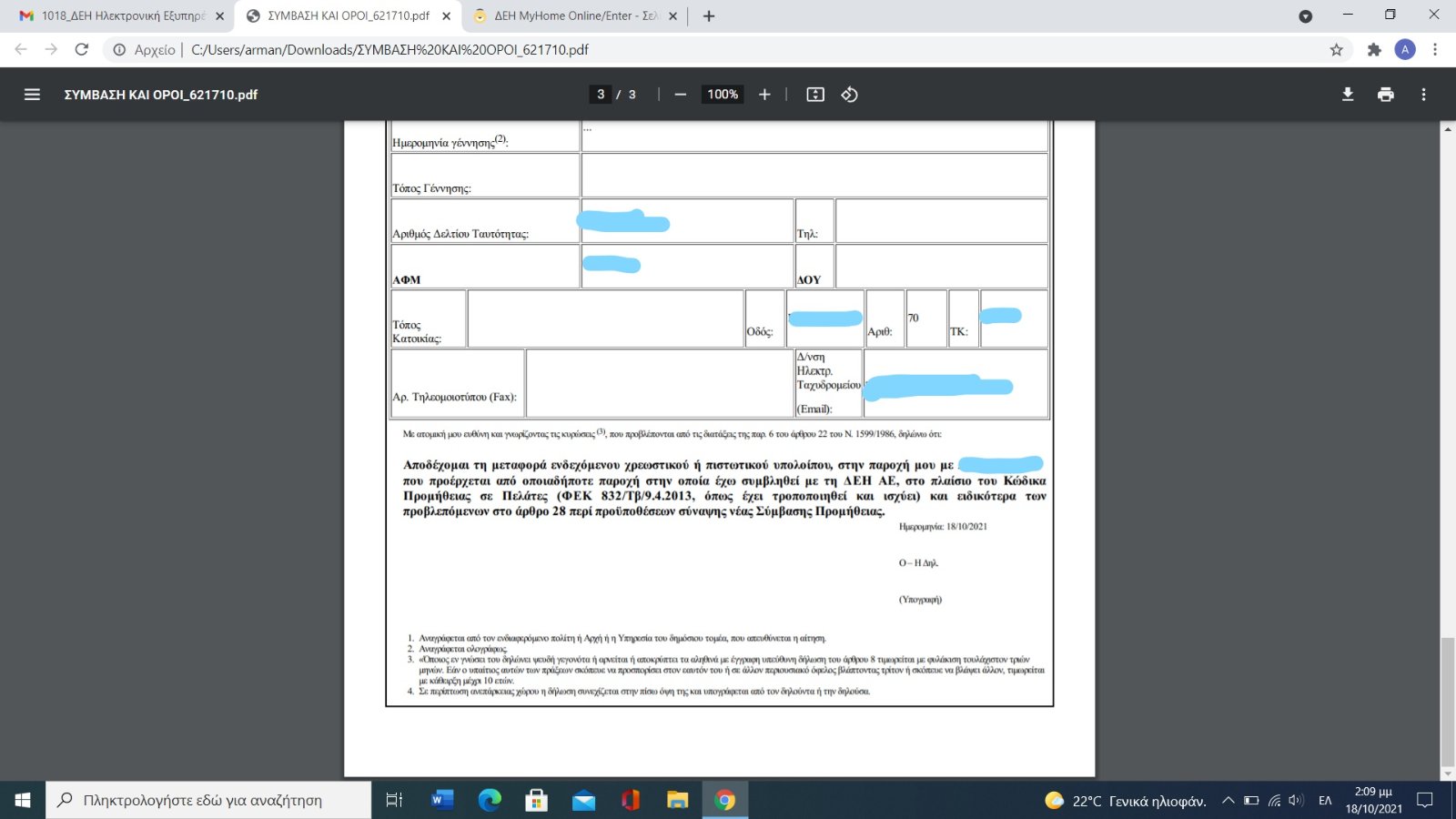Viewport: 1456px width, 819px height.
Task: Reload the current page
Action: pos(82,49)
